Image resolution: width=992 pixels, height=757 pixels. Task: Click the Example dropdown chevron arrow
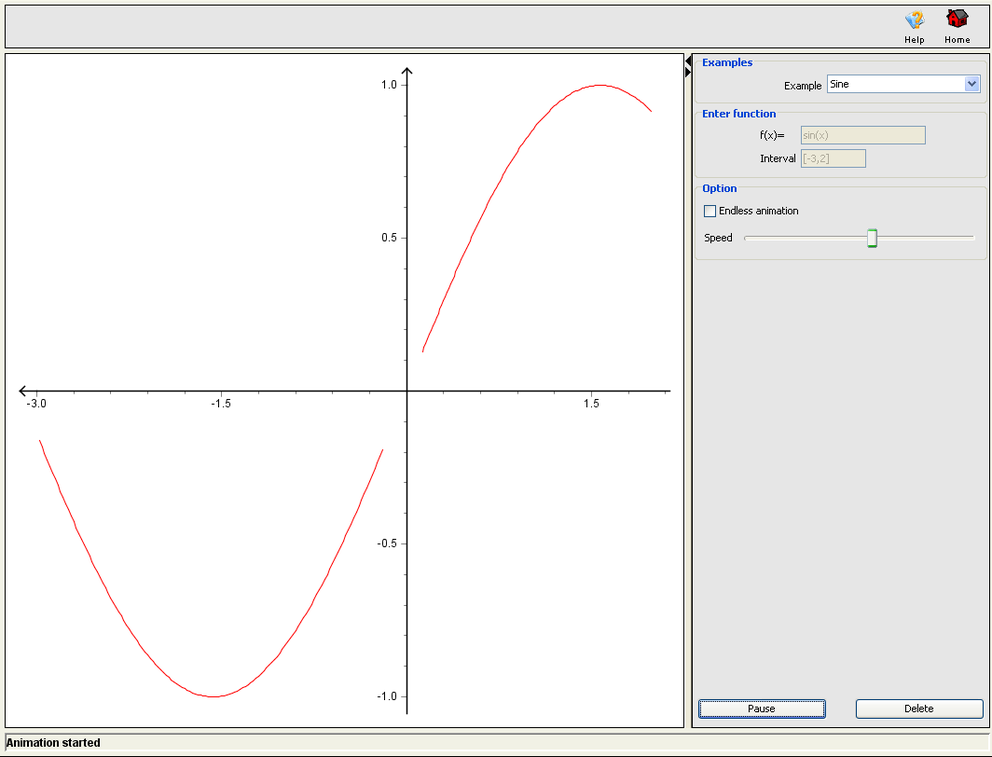971,84
